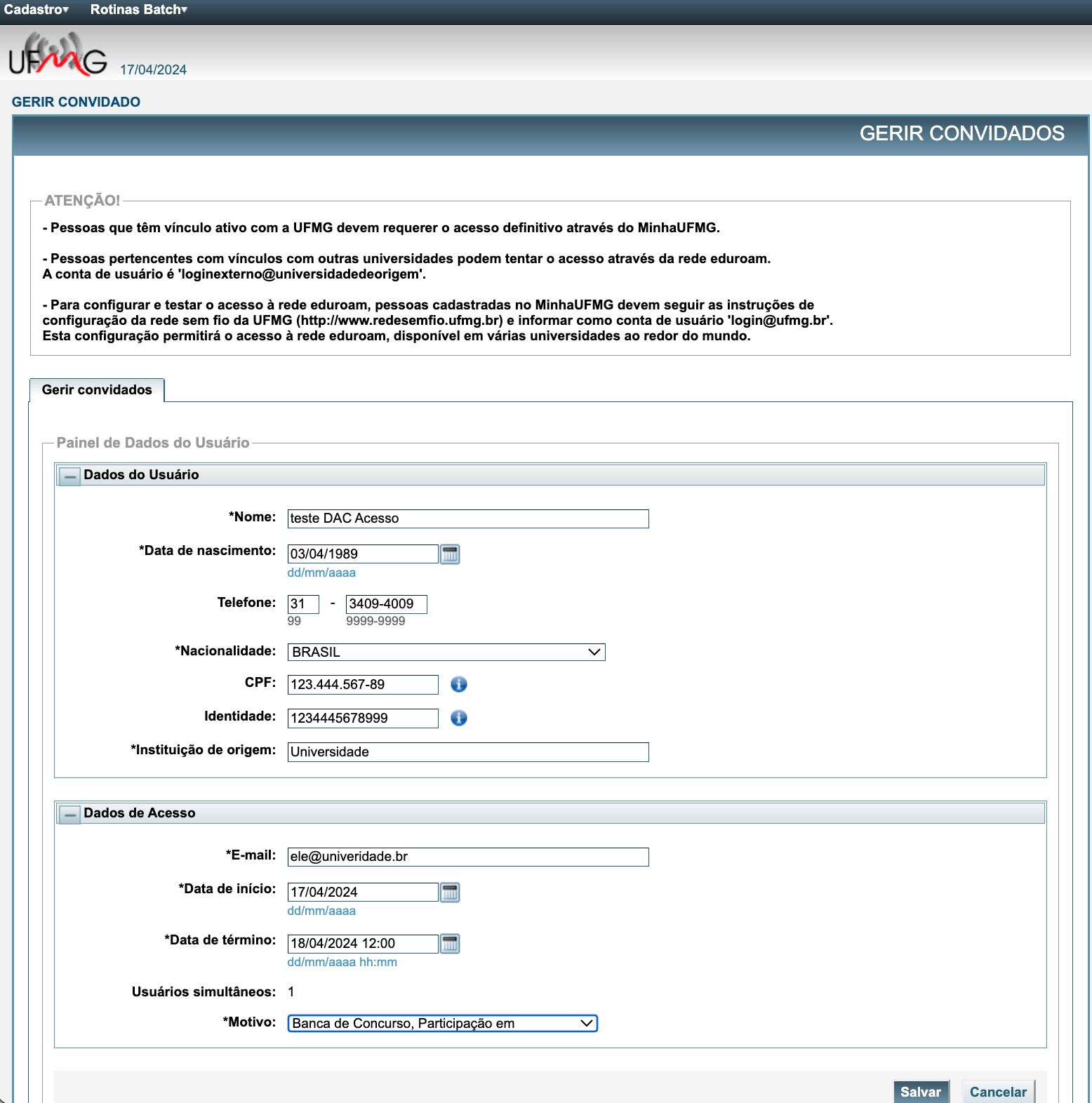1092x1103 pixels.
Task: Click the dd/mm/aaaa hh:mm format hint
Action: click(342, 962)
